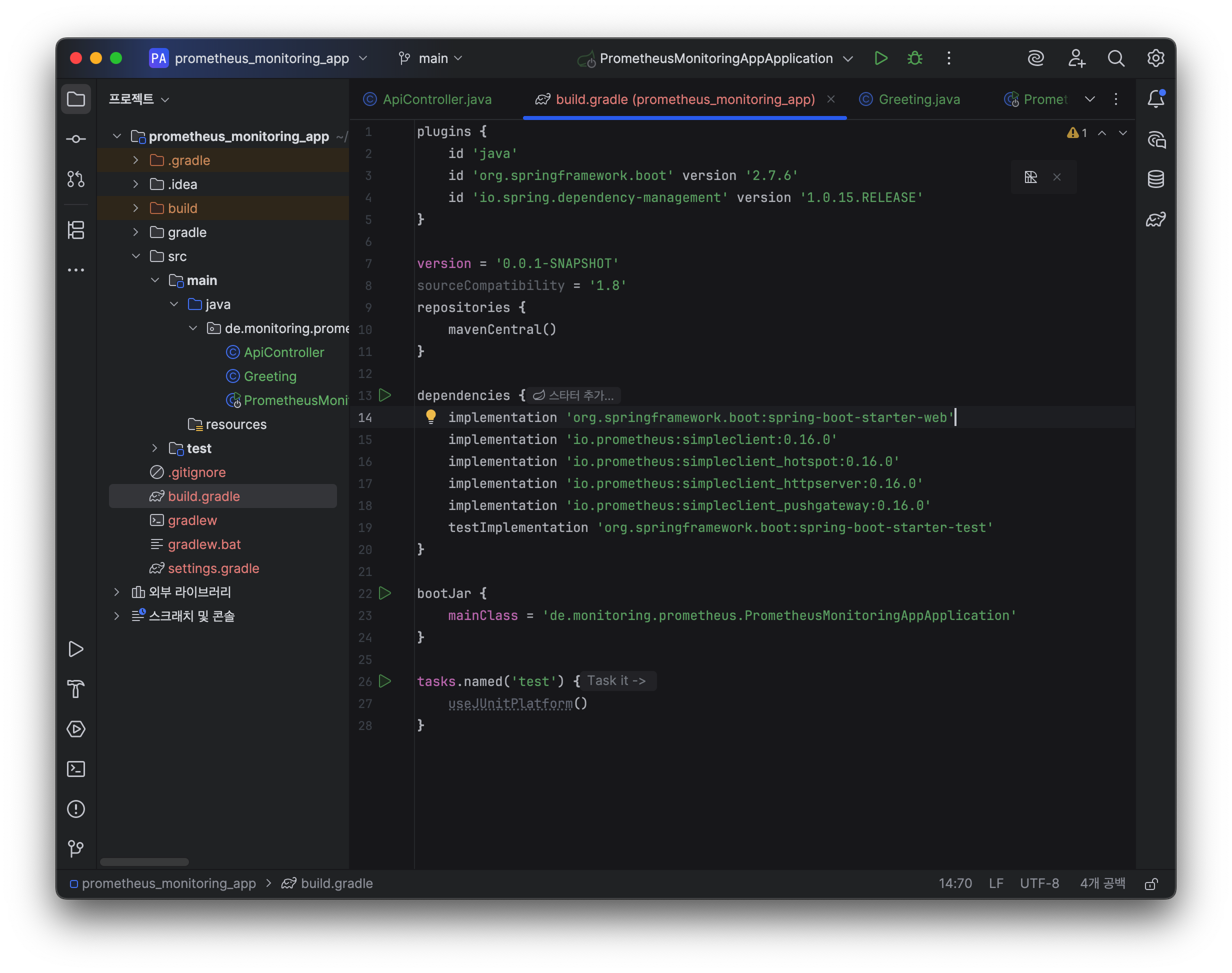Open the Structure tool window icon
1232x973 pixels.
click(76, 230)
